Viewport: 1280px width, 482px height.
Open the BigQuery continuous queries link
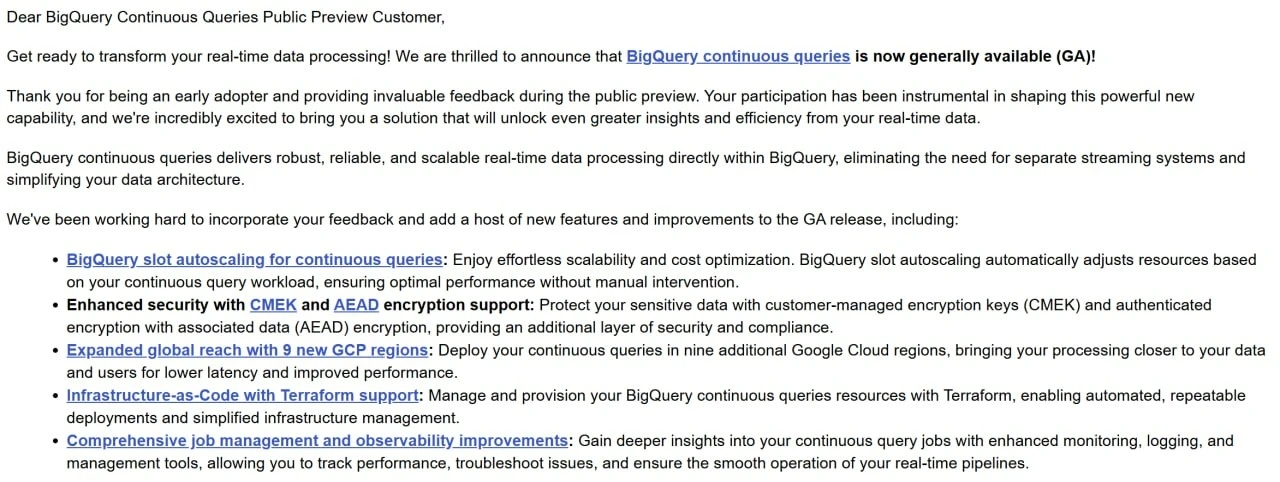click(738, 56)
